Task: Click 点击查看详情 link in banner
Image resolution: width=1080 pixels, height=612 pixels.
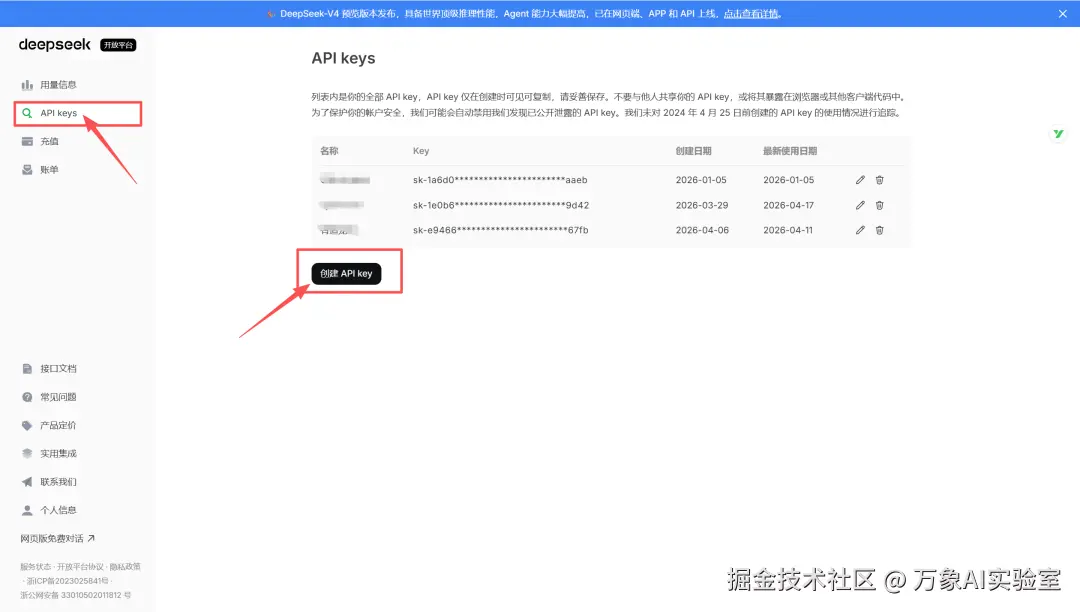Action: point(751,14)
